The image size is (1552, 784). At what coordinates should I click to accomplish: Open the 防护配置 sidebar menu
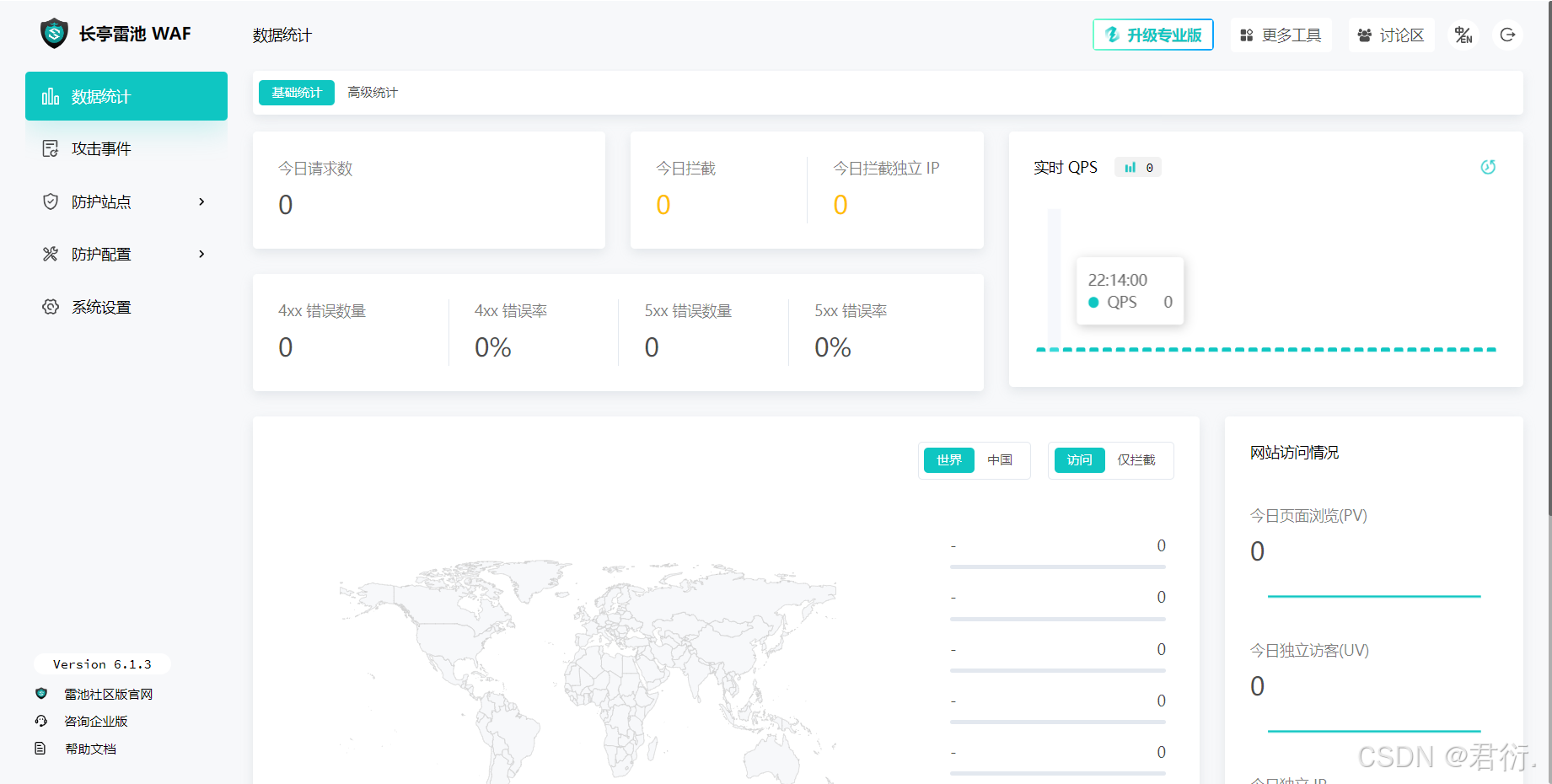tap(126, 254)
